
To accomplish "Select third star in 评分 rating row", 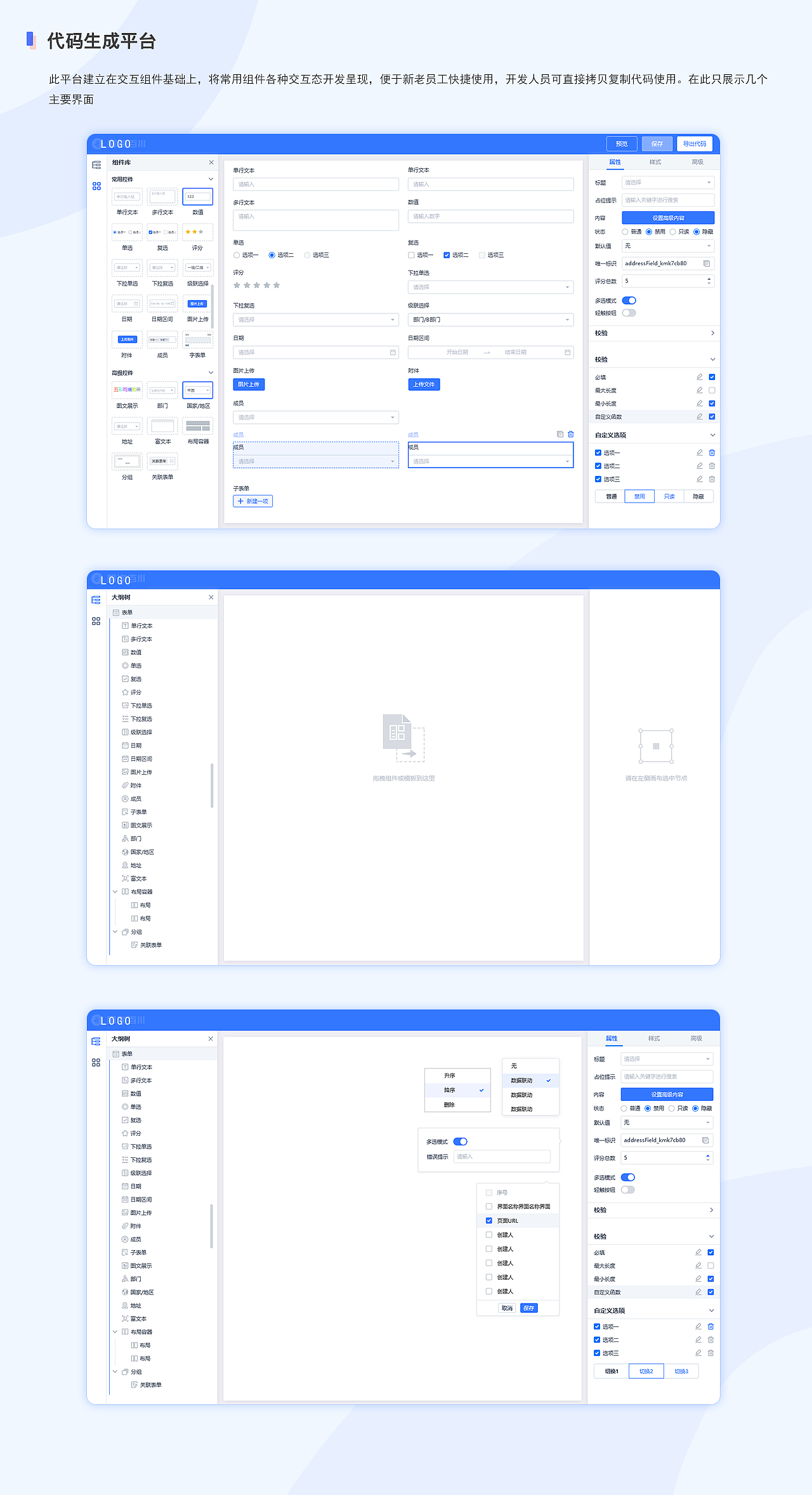I will 257,286.
